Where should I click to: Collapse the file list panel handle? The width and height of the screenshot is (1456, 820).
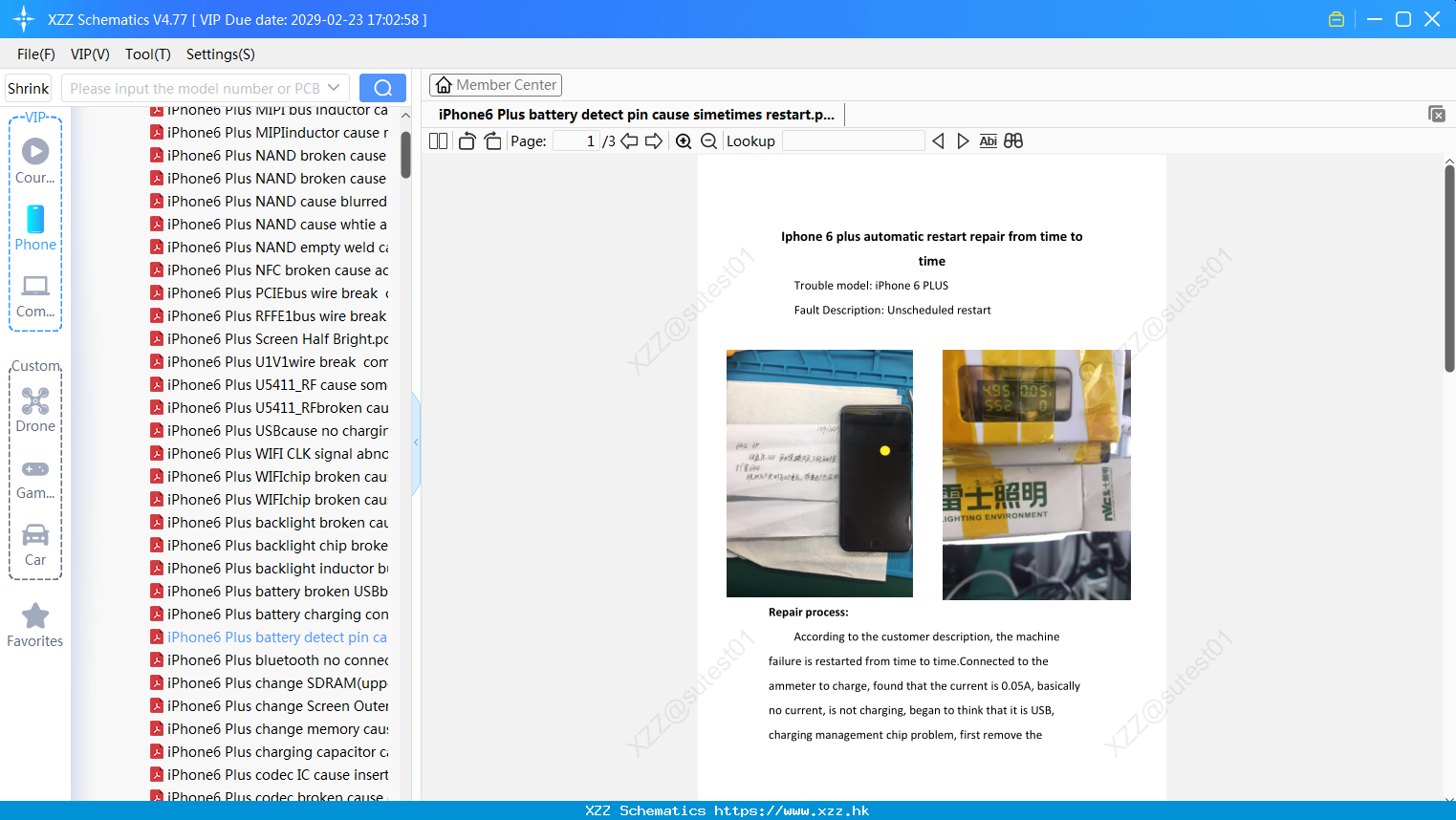click(416, 442)
